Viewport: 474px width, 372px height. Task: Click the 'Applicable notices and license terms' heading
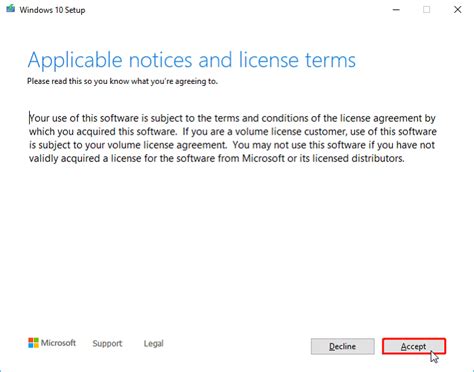pos(192,60)
